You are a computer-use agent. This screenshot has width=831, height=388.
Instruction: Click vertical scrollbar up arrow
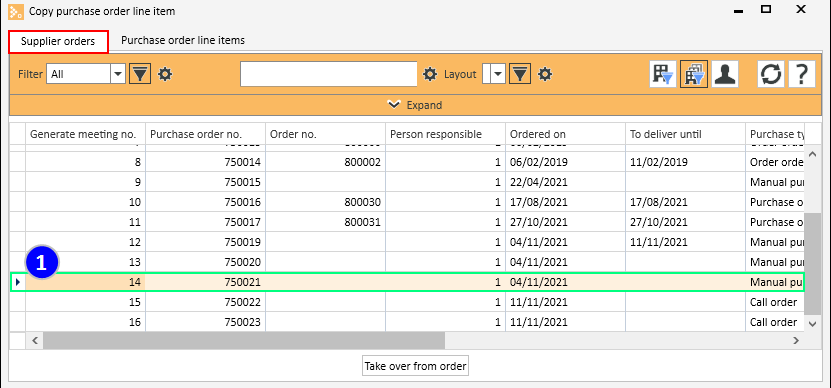812,154
